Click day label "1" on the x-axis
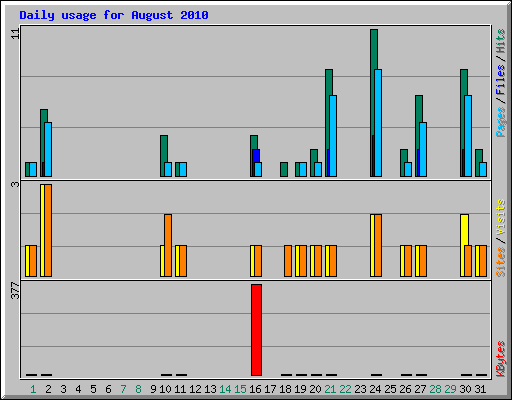This screenshot has height=400, width=512. tap(33, 389)
